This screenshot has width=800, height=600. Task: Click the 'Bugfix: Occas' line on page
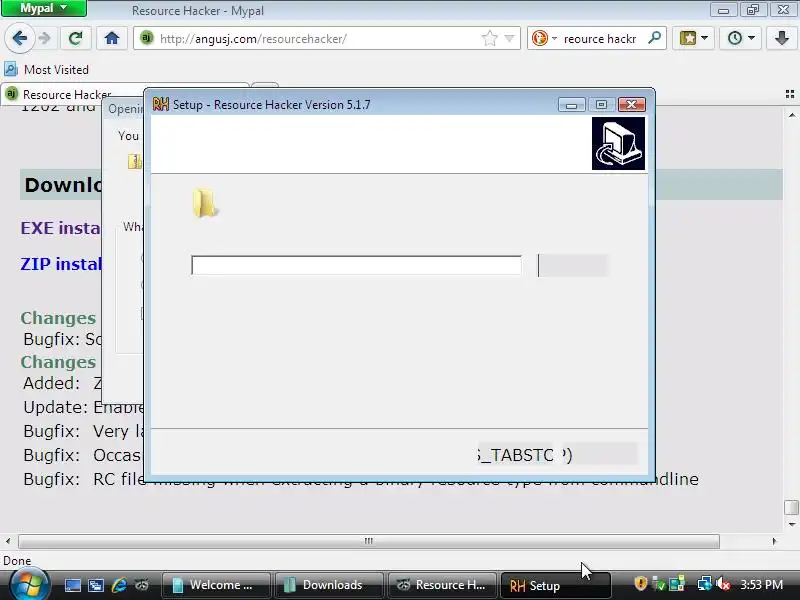[x=82, y=455]
